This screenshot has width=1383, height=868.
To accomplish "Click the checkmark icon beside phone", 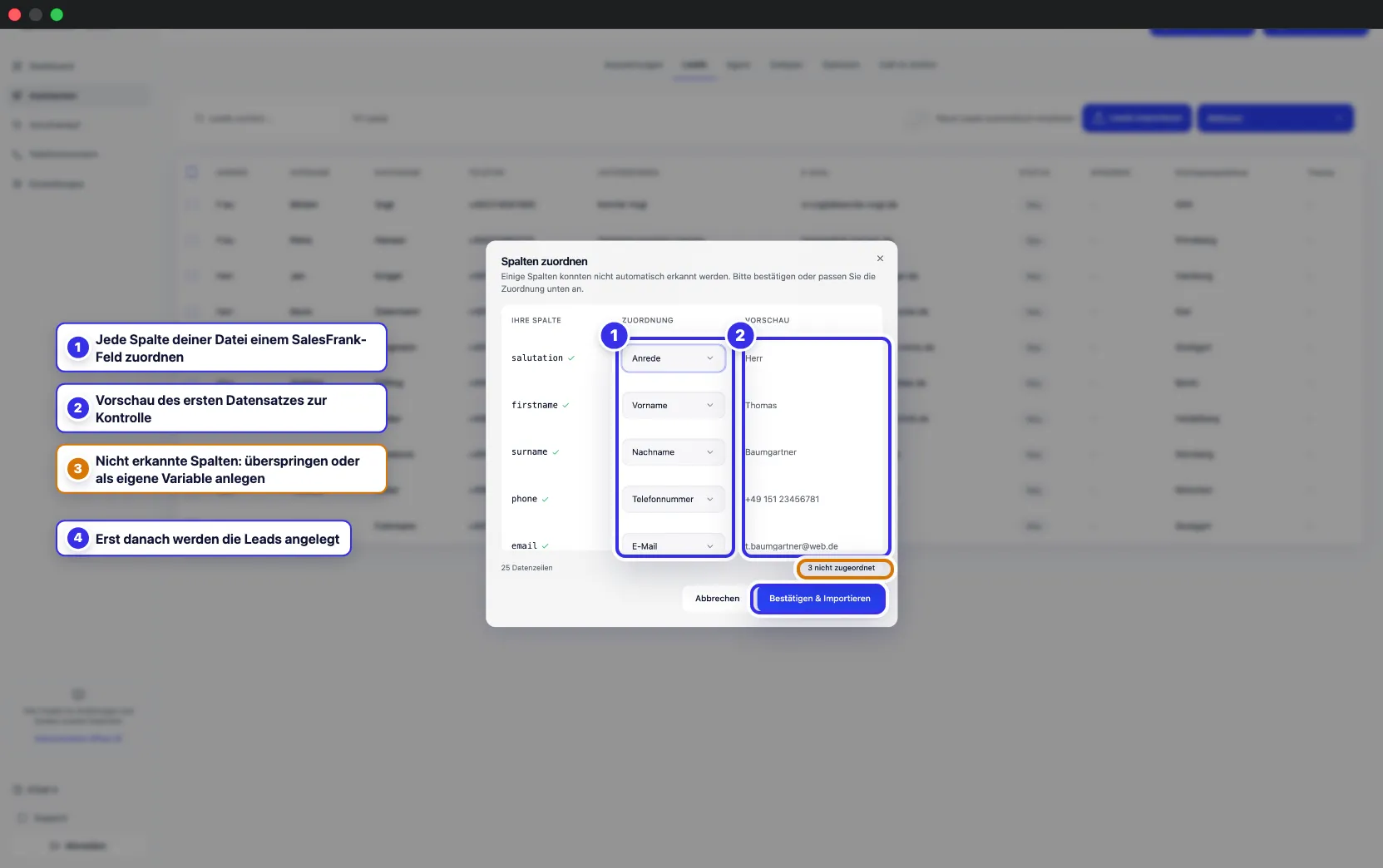I will pos(546,500).
